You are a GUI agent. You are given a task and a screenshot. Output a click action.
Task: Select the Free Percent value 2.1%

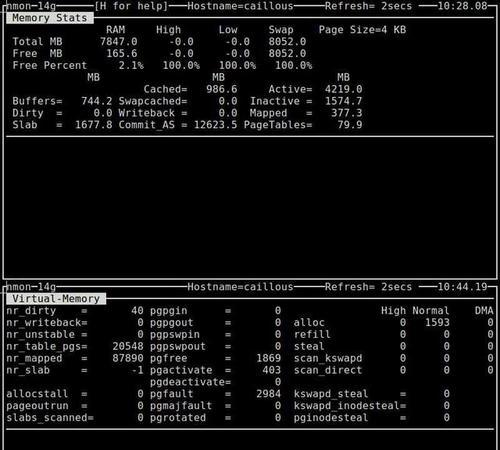pyautogui.click(x=131, y=65)
